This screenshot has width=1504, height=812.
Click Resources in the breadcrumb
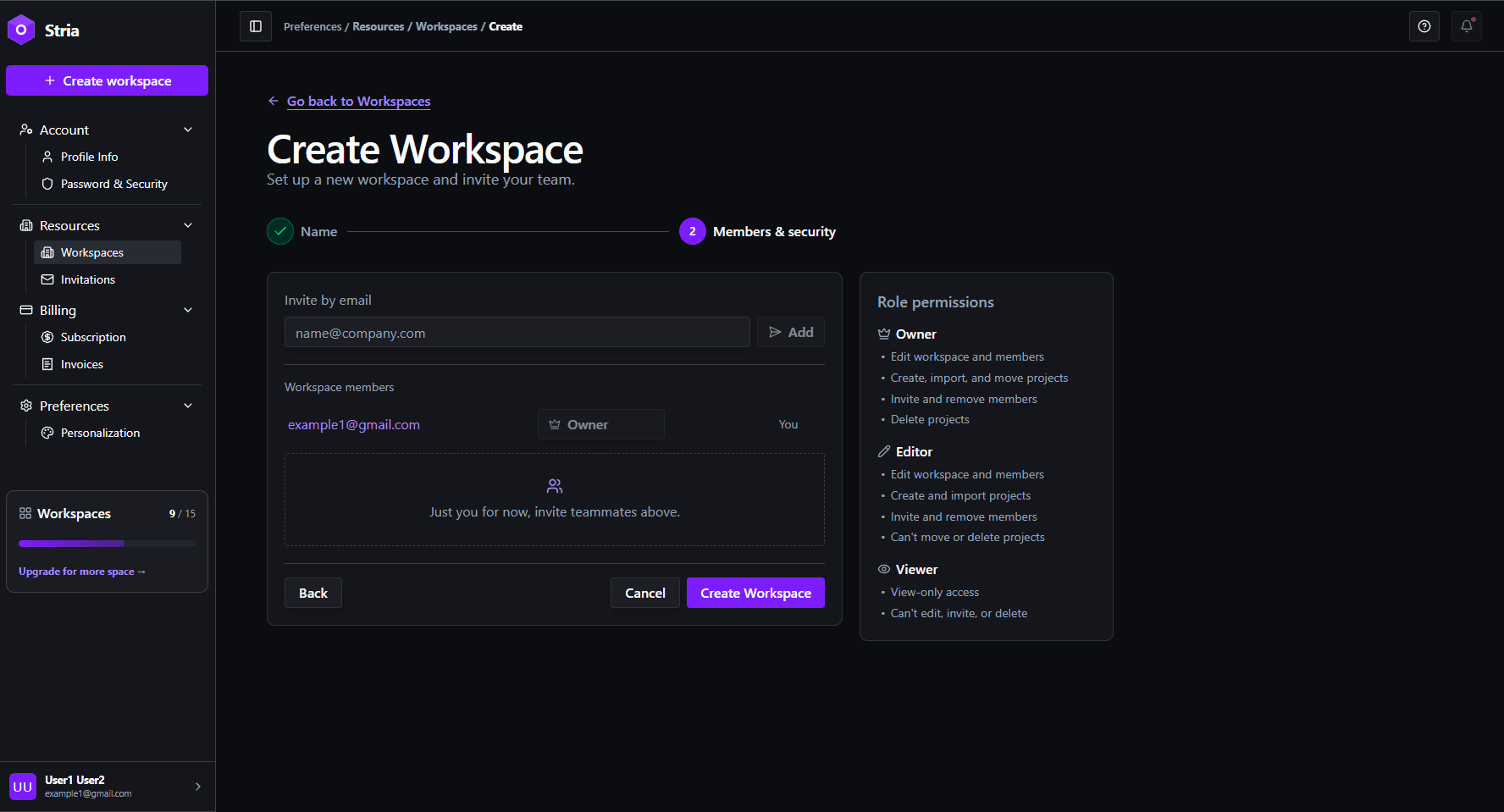coord(379,26)
